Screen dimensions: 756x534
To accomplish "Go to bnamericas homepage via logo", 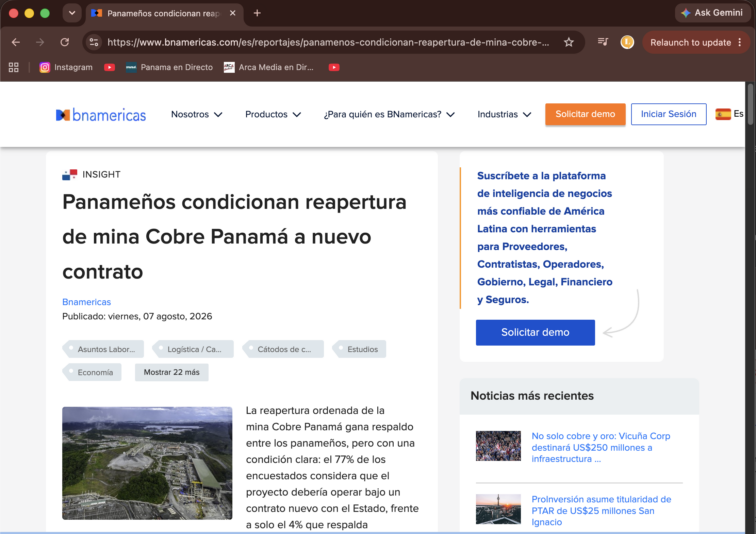I will 101,115.
